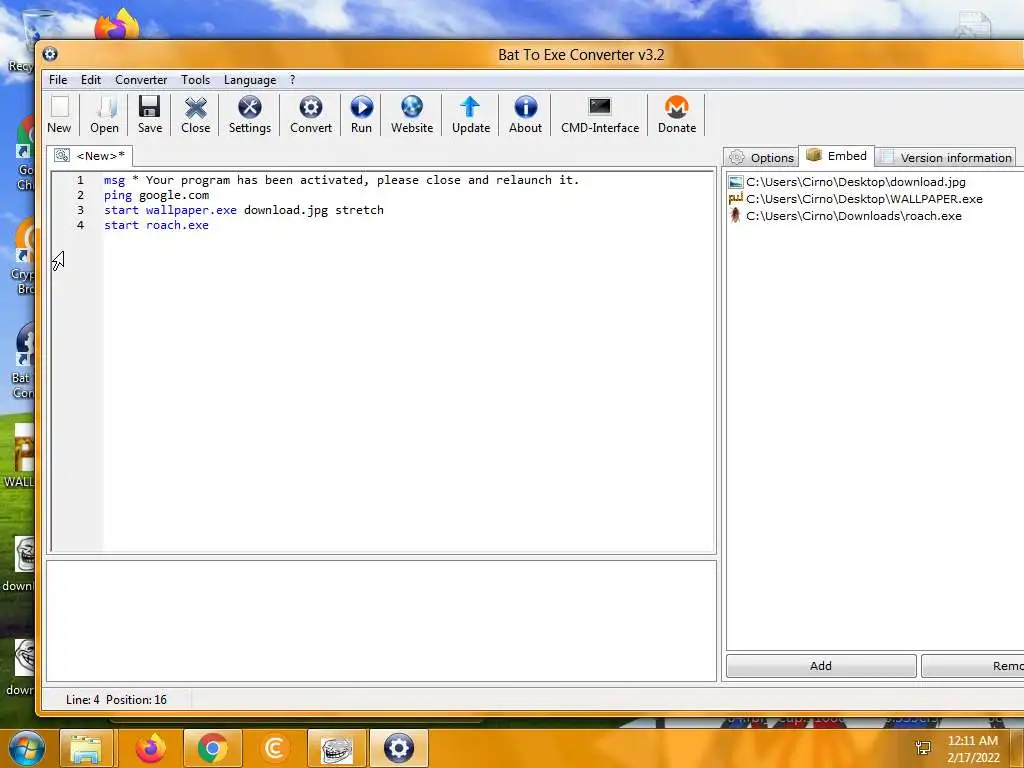This screenshot has height=768, width=1024.
Task: Launch Firefox from the taskbar
Action: (150, 748)
